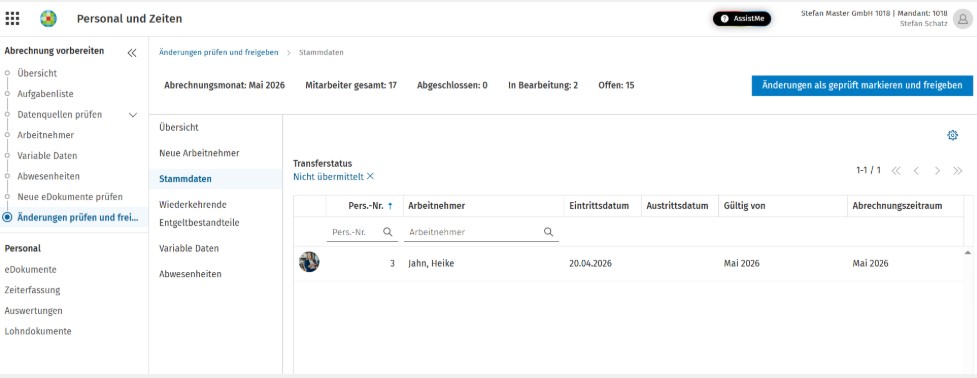Expand the Datenquellen prüfen chevron

point(133,115)
